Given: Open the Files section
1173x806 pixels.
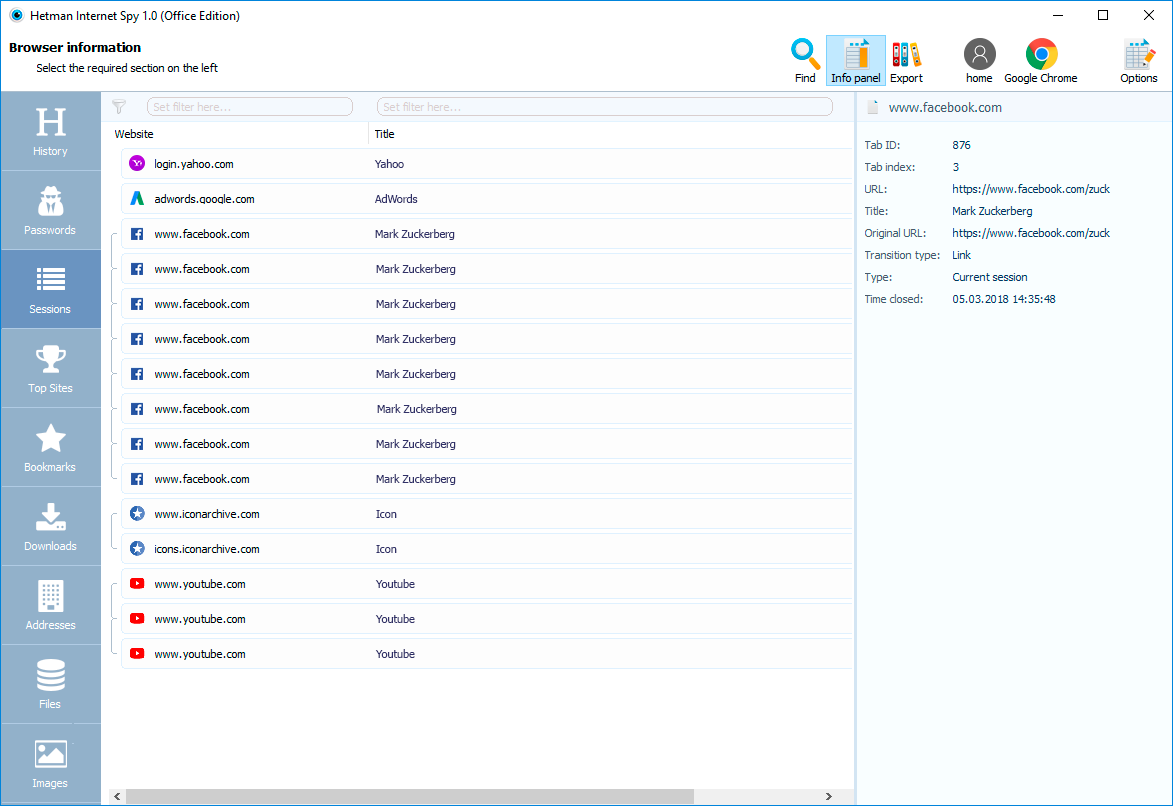Looking at the screenshot, I should (50, 684).
